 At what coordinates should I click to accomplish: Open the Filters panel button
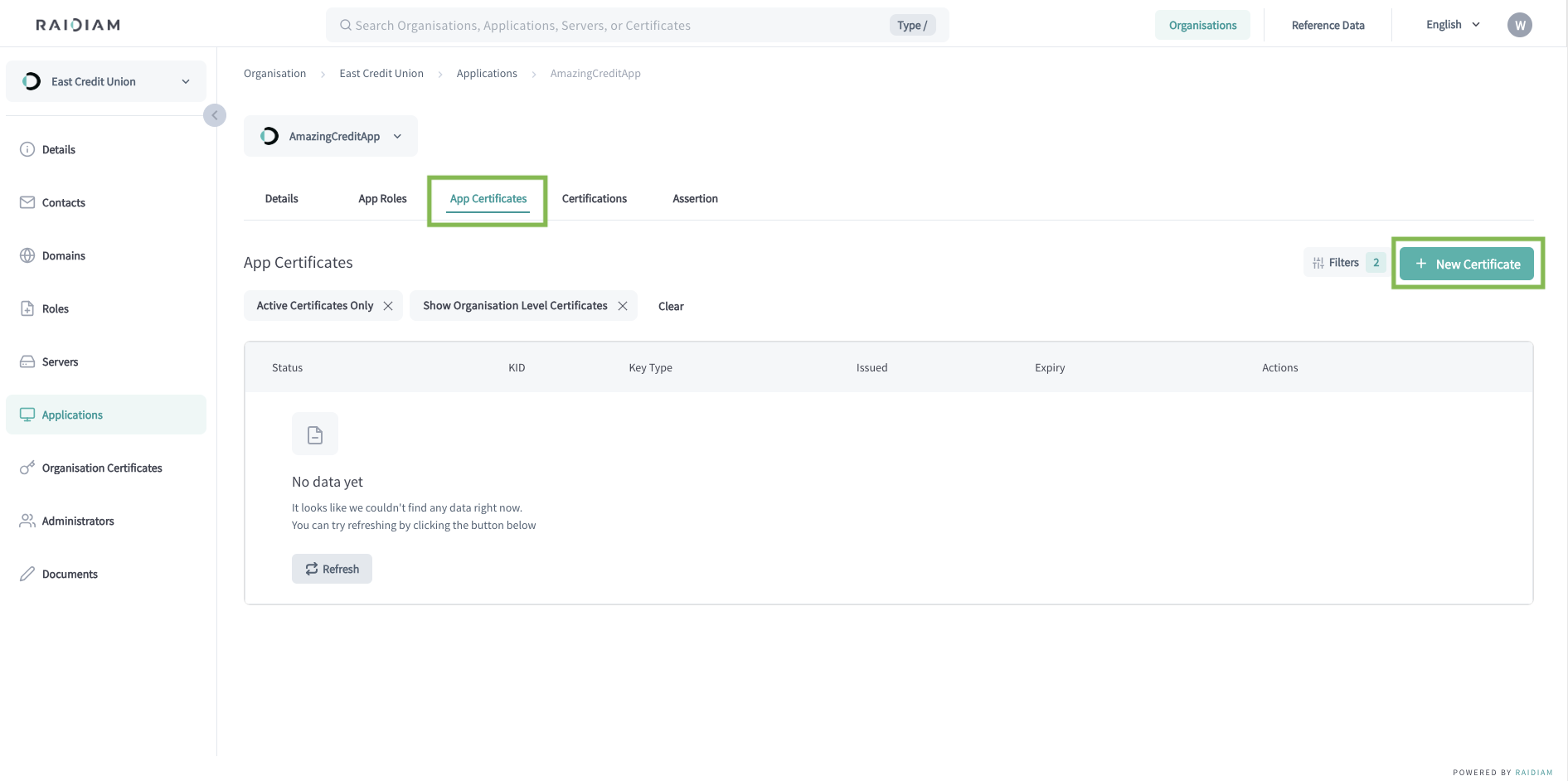click(x=1344, y=263)
